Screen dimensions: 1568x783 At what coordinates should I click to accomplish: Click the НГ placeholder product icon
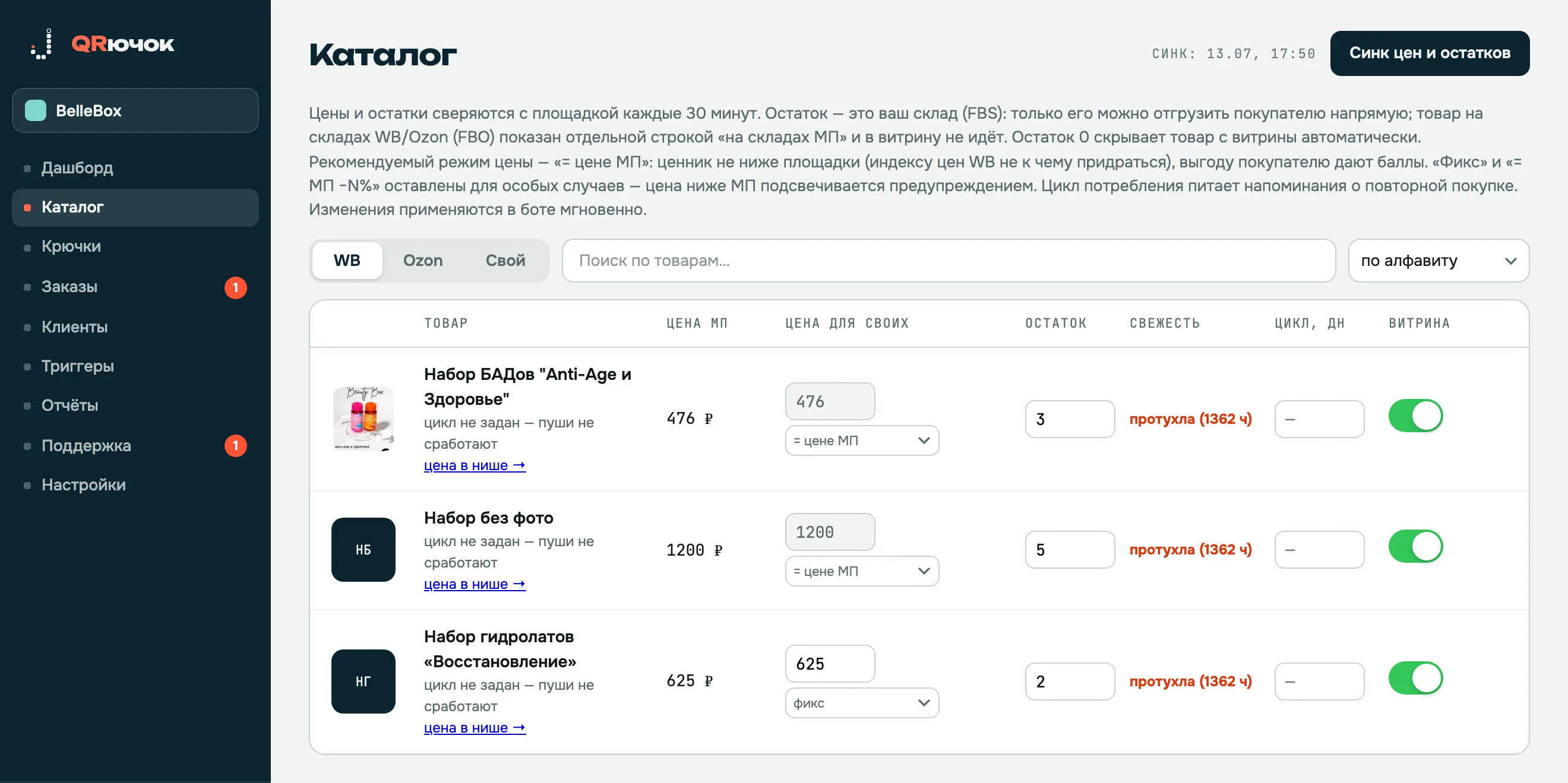pos(363,681)
